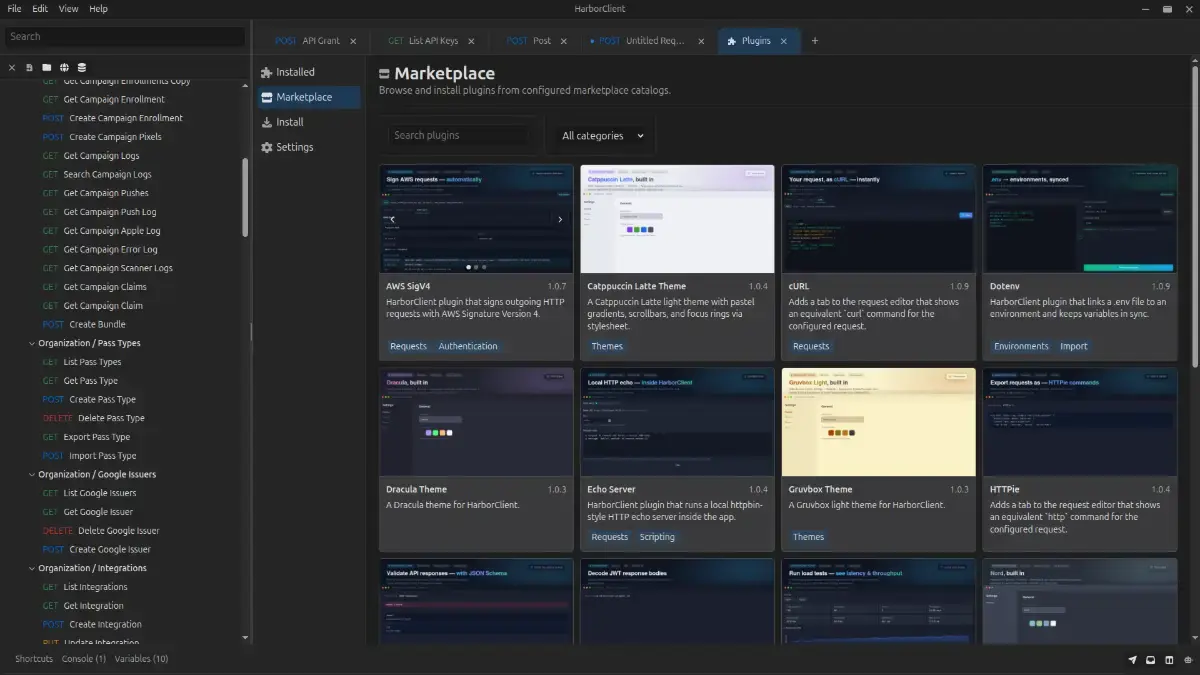
Task: Click the X icon in sidebar toolbar
Action: tap(12, 67)
